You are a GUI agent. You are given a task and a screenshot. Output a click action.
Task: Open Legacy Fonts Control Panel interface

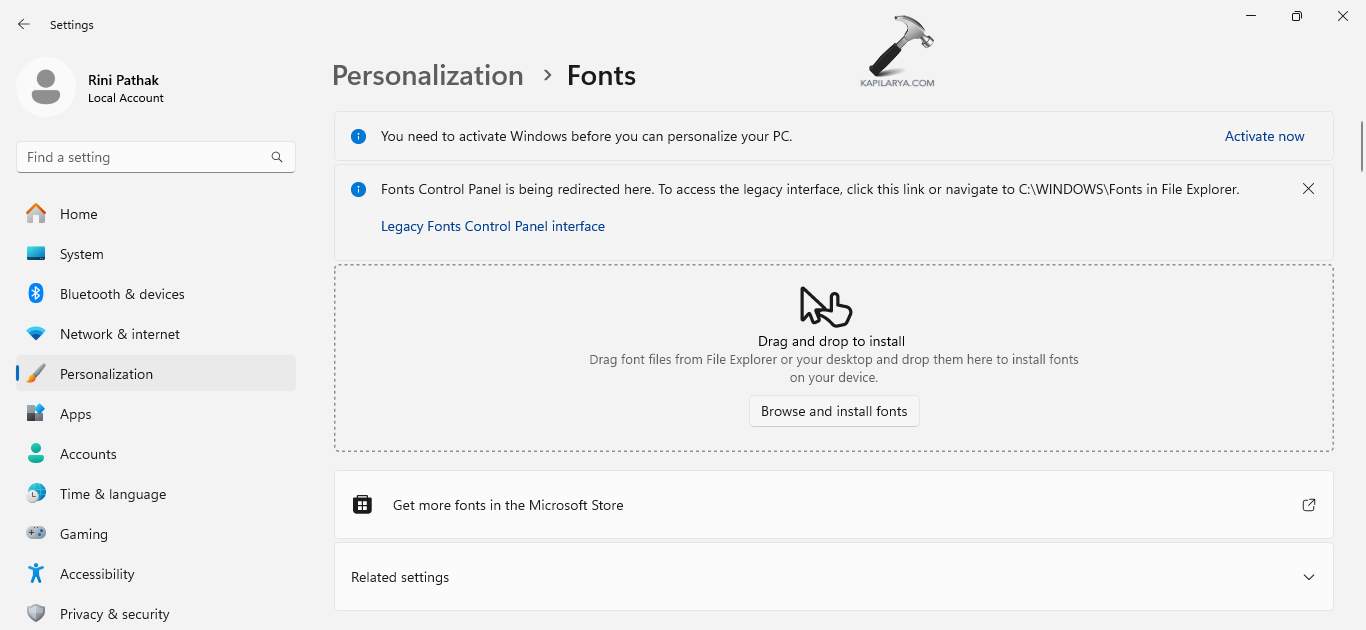[492, 226]
